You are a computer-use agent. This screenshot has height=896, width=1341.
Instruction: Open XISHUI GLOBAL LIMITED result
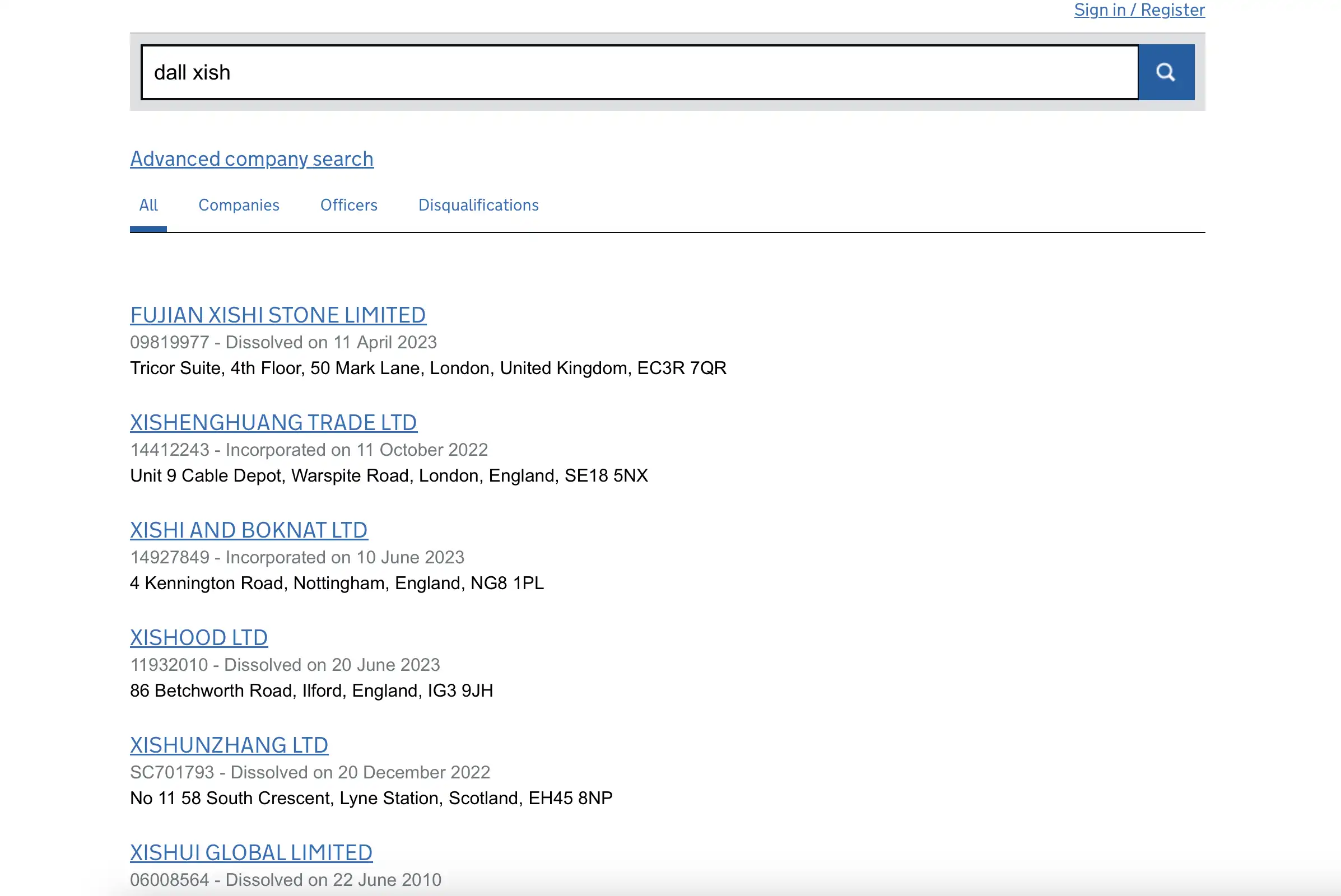pyautogui.click(x=252, y=852)
